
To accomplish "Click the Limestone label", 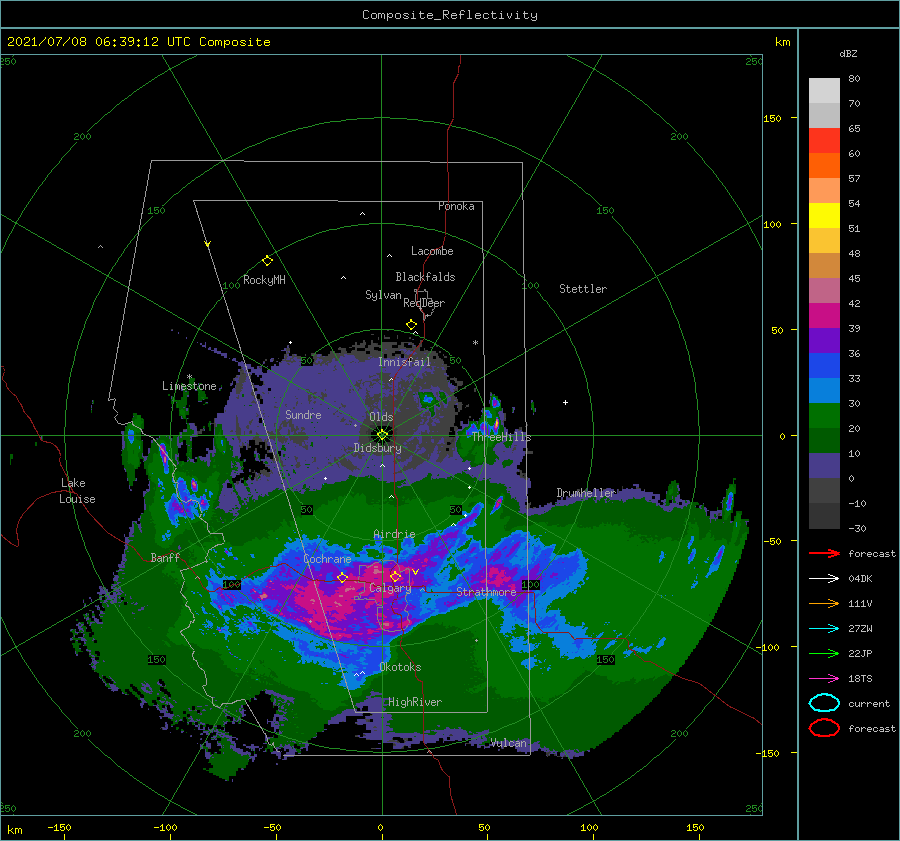I will (189, 386).
